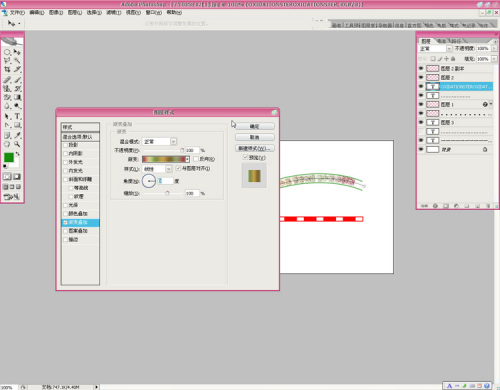Select the Lasso tool
The width and height of the screenshot is (500, 390).
click(7, 61)
